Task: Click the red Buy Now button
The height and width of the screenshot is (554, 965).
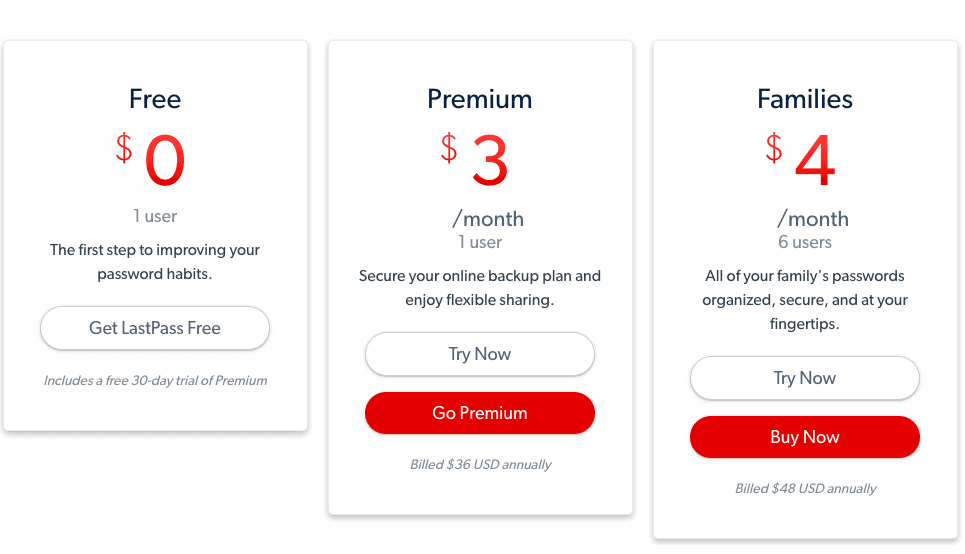Action: [805, 437]
